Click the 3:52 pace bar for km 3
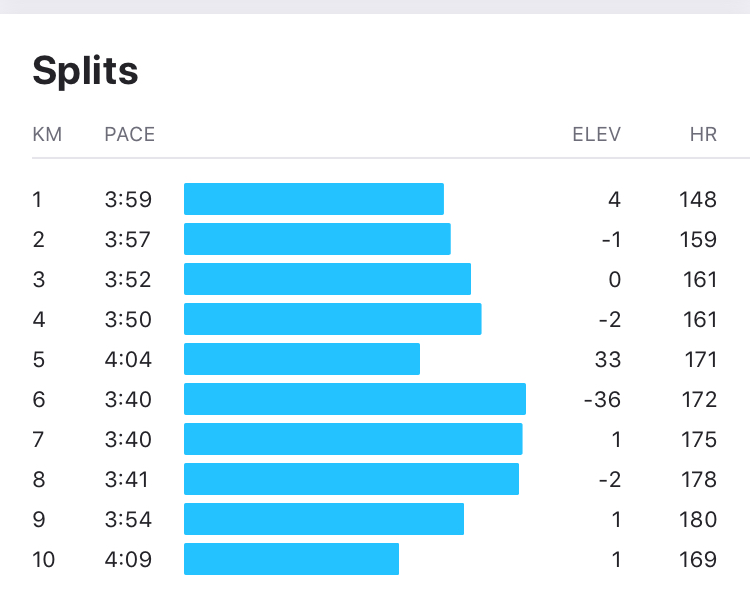Image resolution: width=750 pixels, height=612 pixels. [327, 279]
